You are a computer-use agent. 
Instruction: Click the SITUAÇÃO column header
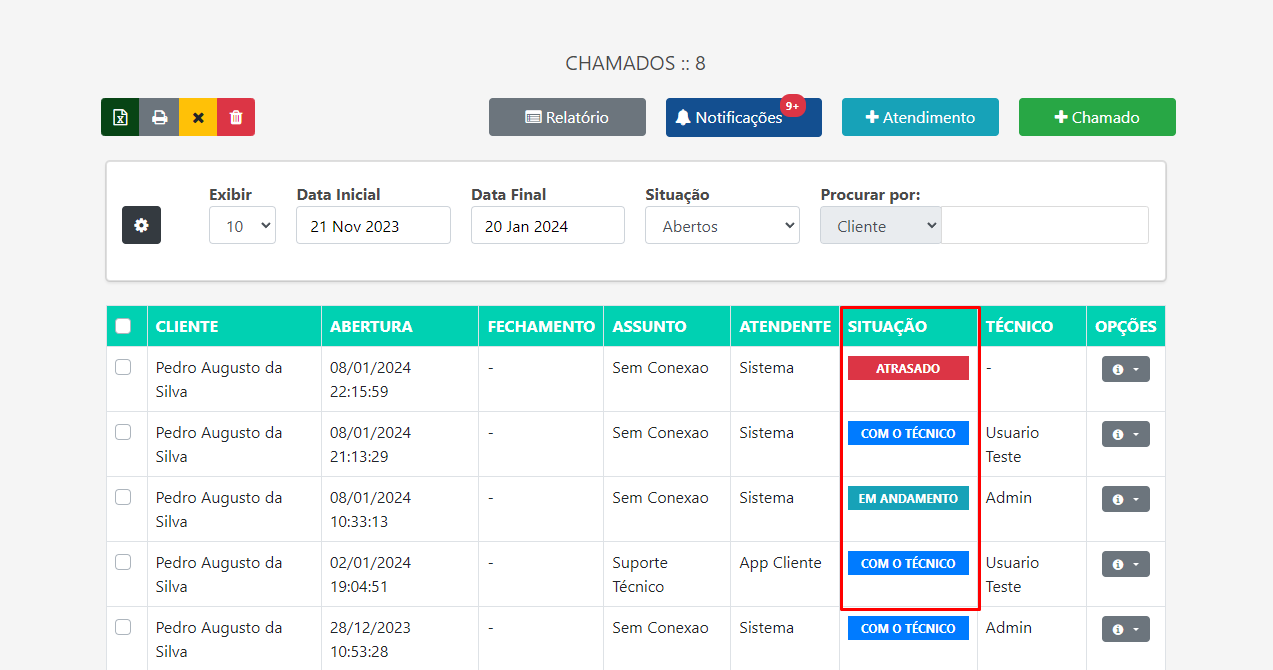coord(887,327)
